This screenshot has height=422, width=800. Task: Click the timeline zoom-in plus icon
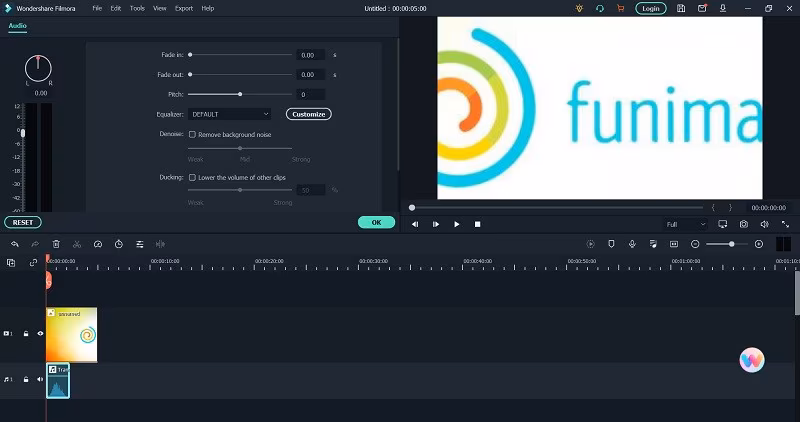click(759, 244)
